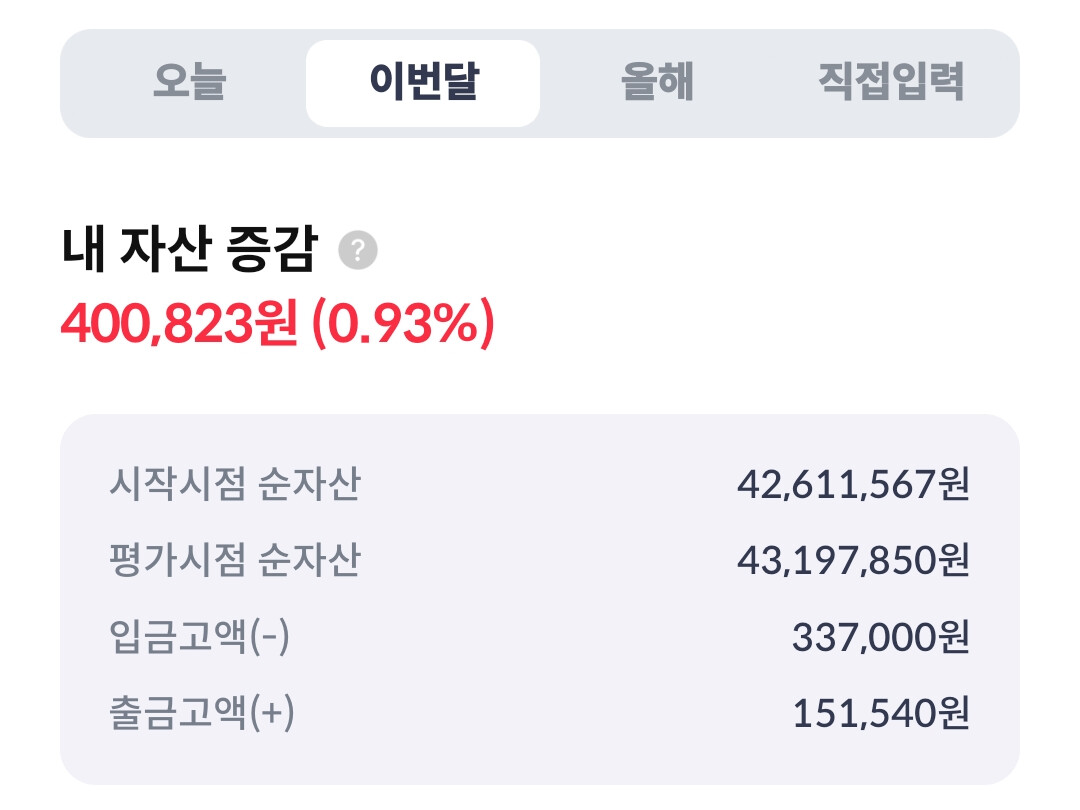1080x810 pixels.
Task: Tap the (0.93%) percentage figure
Action: coord(404,323)
